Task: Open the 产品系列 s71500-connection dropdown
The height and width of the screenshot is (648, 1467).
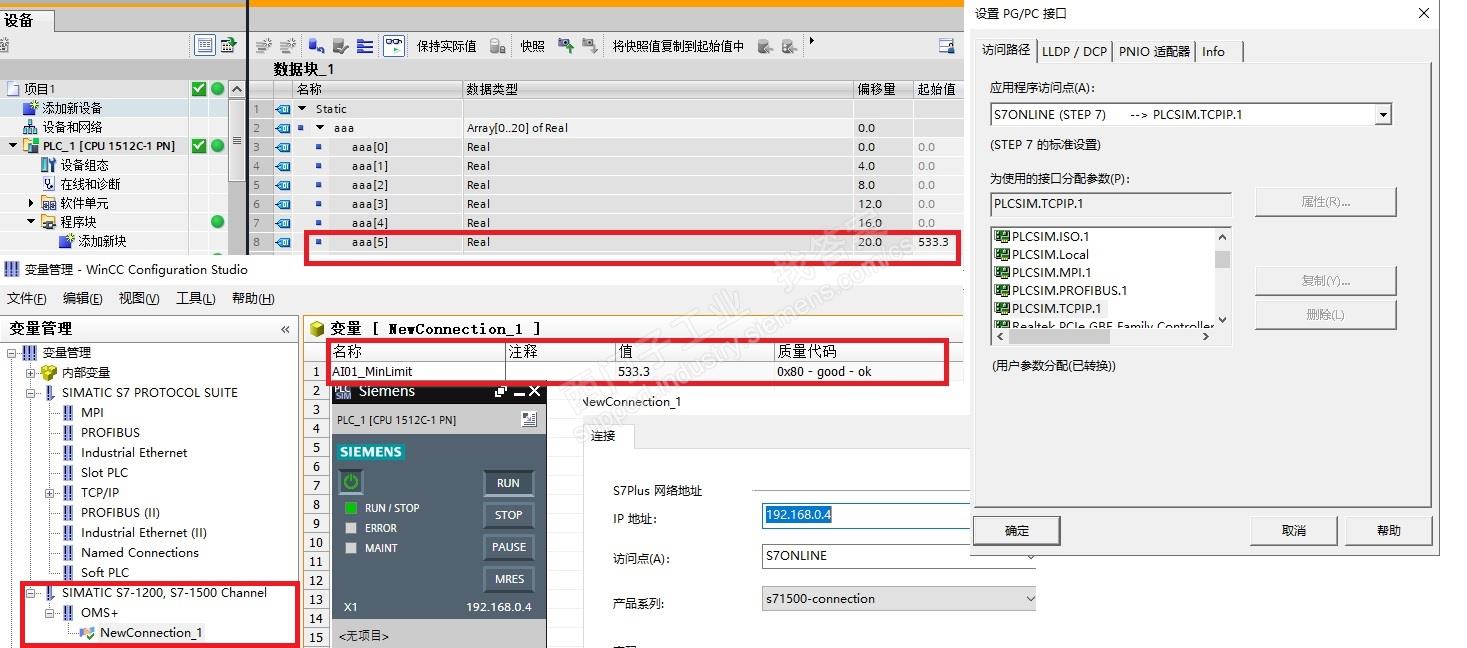Action: pos(1030,599)
